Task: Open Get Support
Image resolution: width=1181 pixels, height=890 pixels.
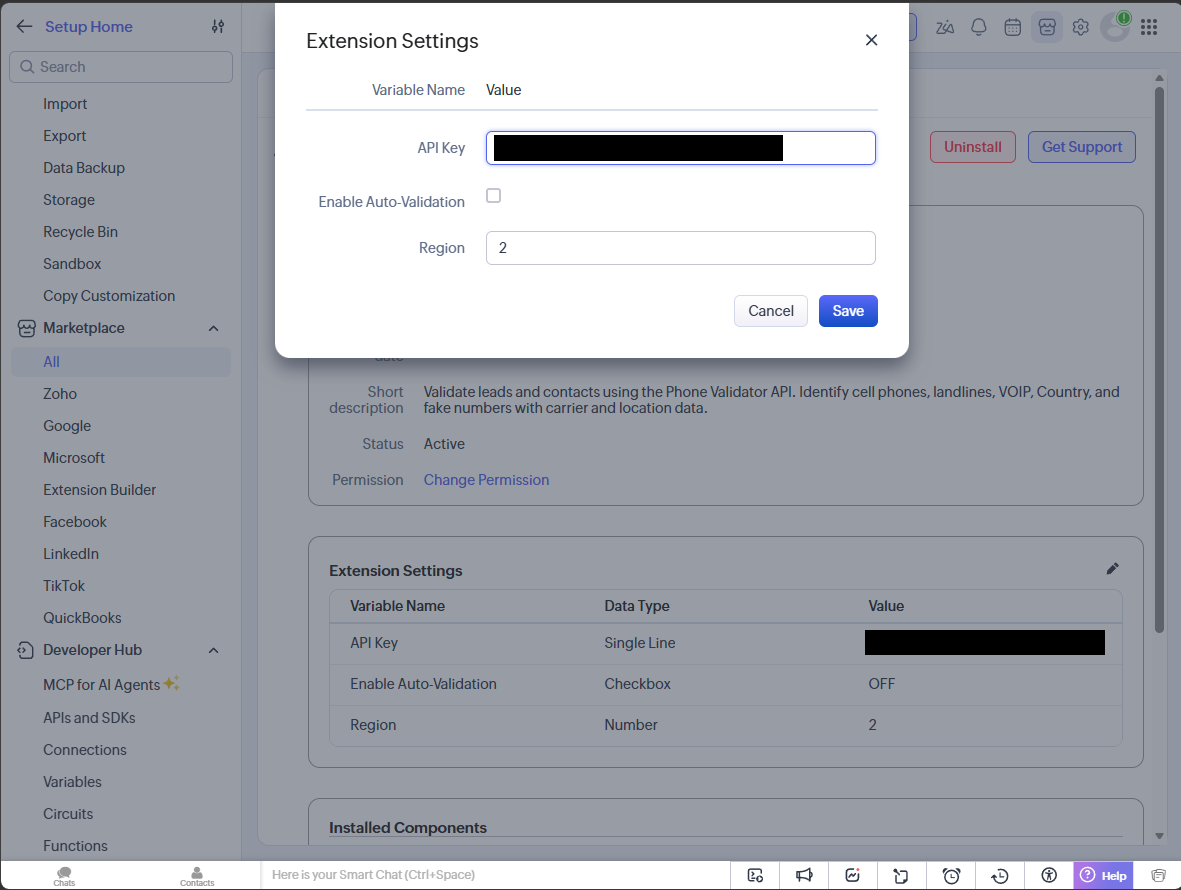Action: tap(1082, 147)
